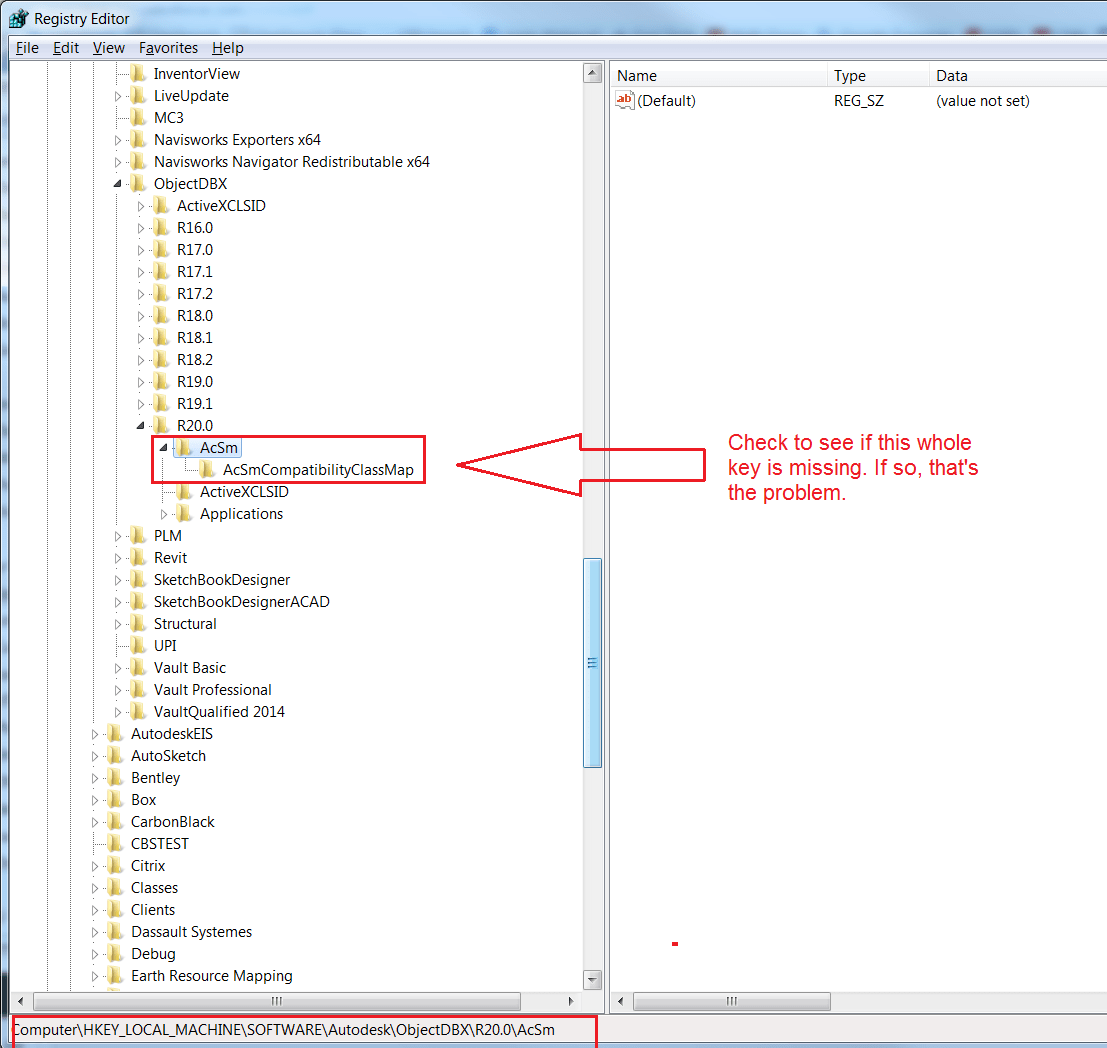This screenshot has height=1048, width=1107.
Task: Click the R19.1 folder icon
Action: point(162,403)
